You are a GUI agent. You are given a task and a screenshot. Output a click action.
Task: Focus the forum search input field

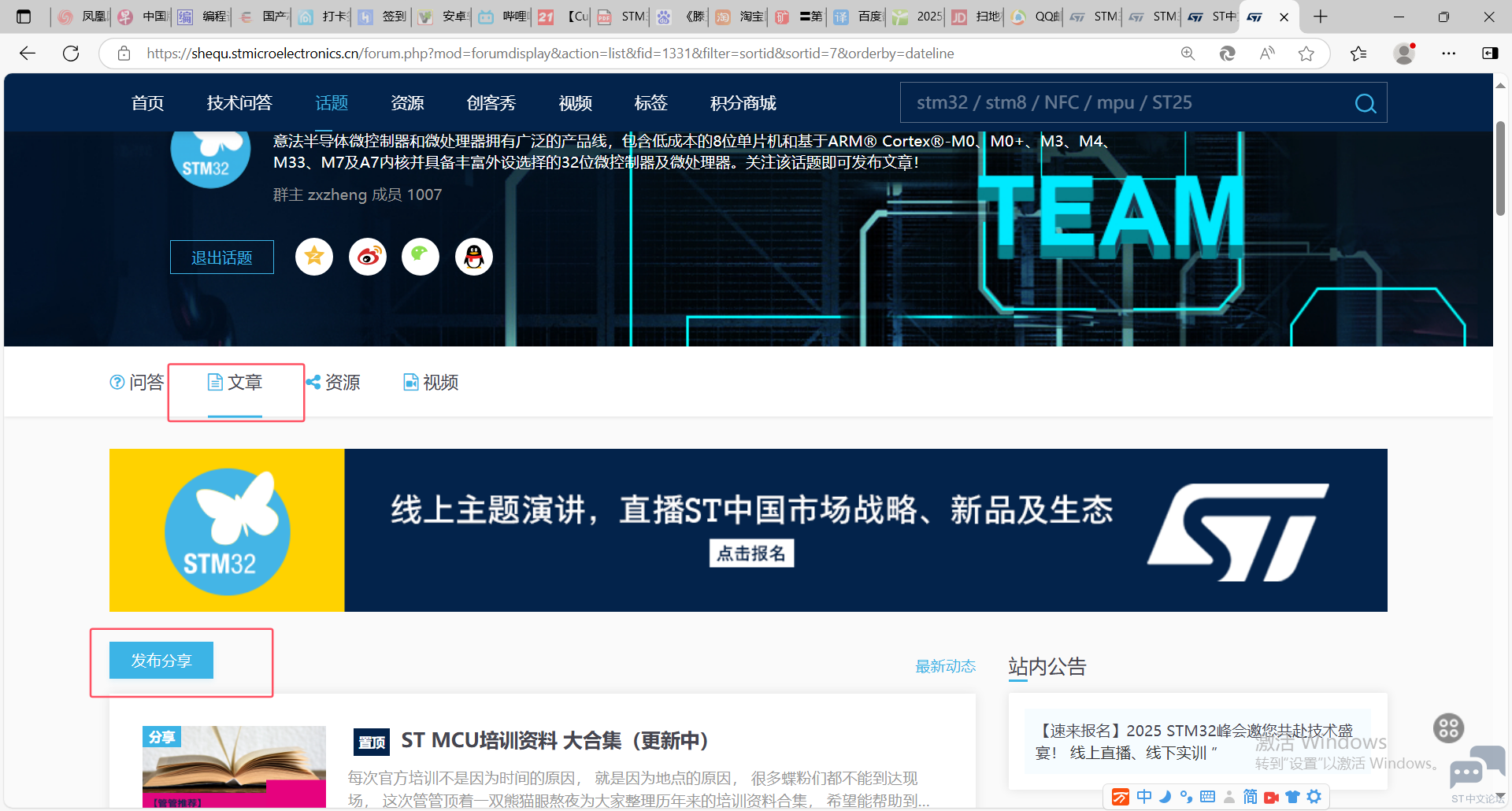[1126, 103]
